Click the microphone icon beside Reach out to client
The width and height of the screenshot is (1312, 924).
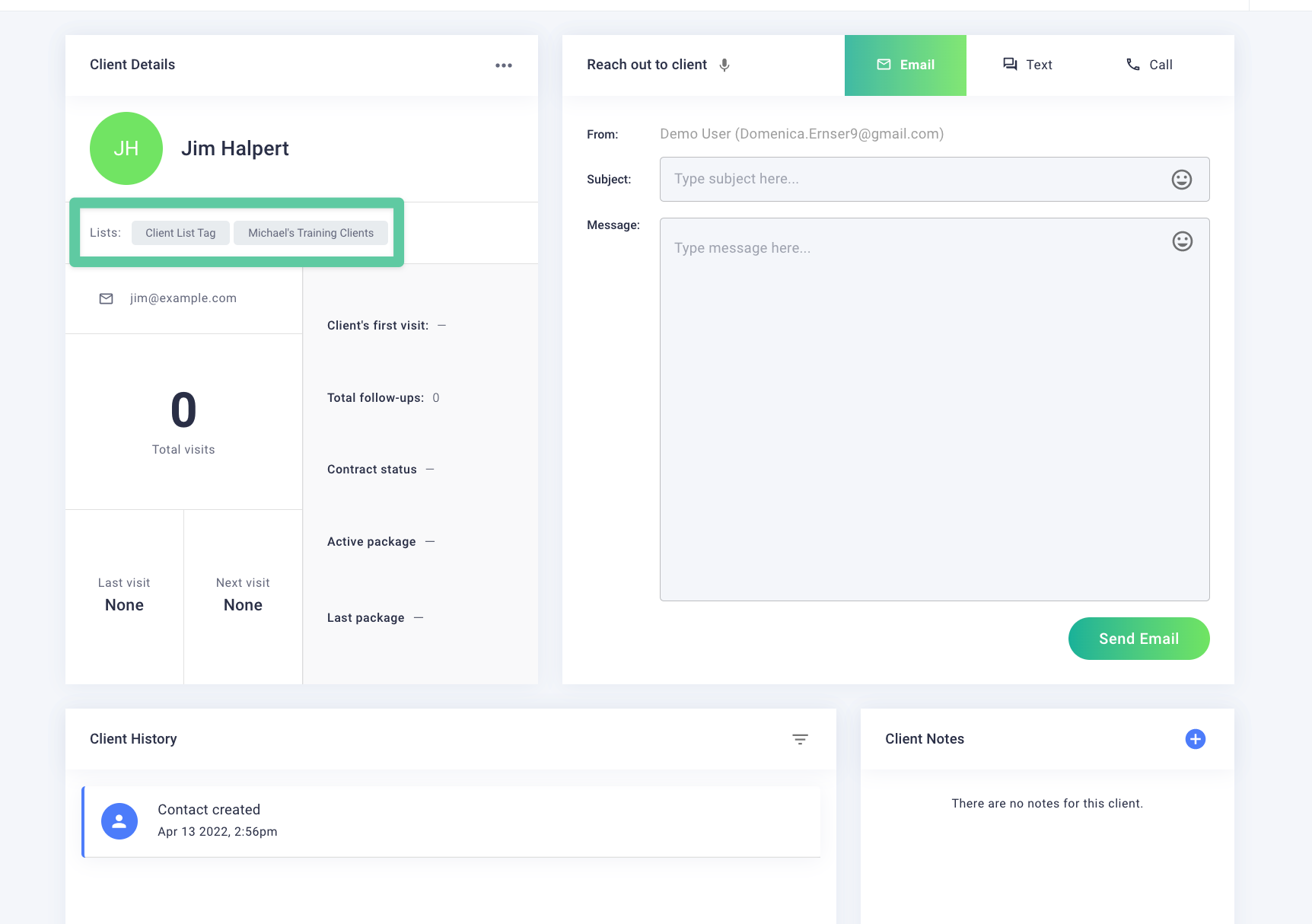click(x=724, y=65)
